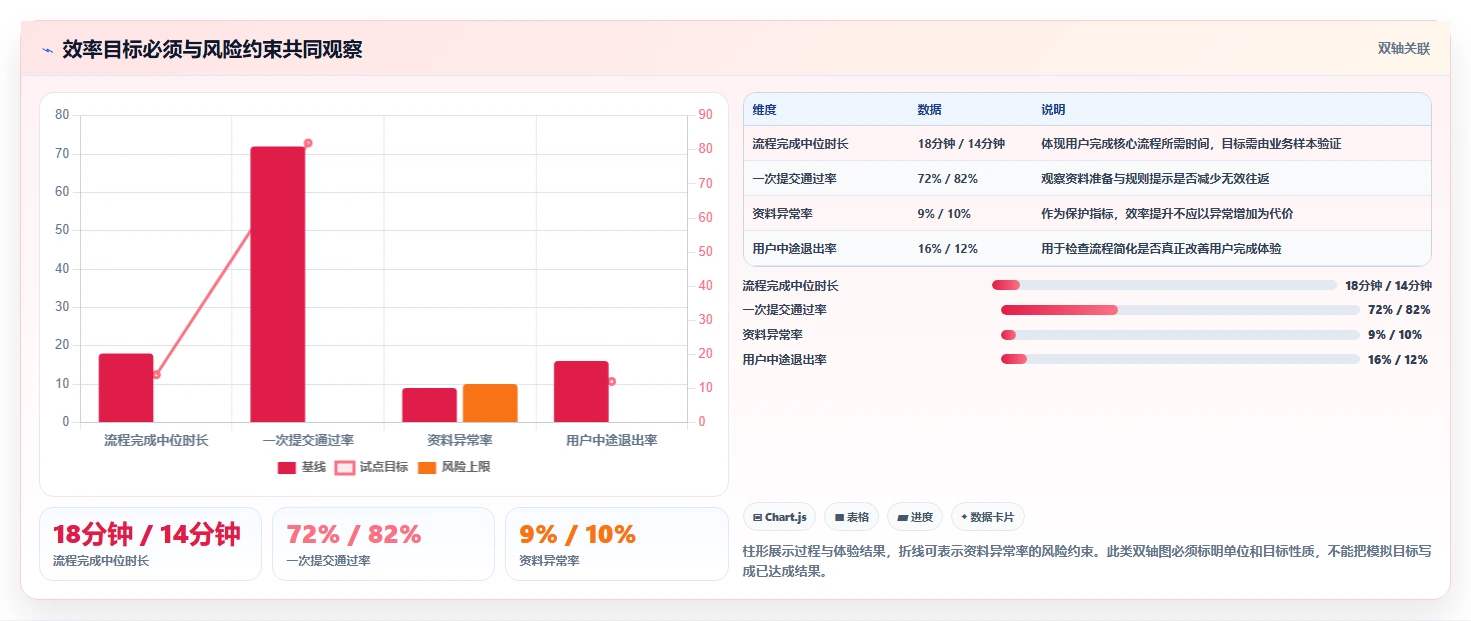
Task: Click the tall 一次提交通过率 bar in chart
Action: click(278, 284)
